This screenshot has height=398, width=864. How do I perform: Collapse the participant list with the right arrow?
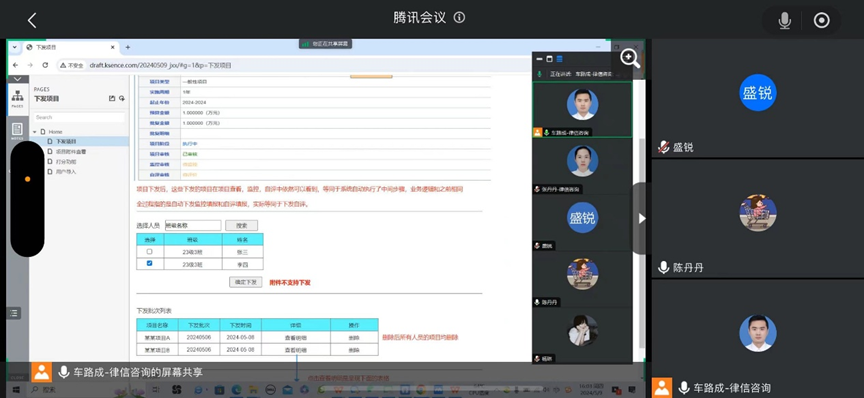641,218
